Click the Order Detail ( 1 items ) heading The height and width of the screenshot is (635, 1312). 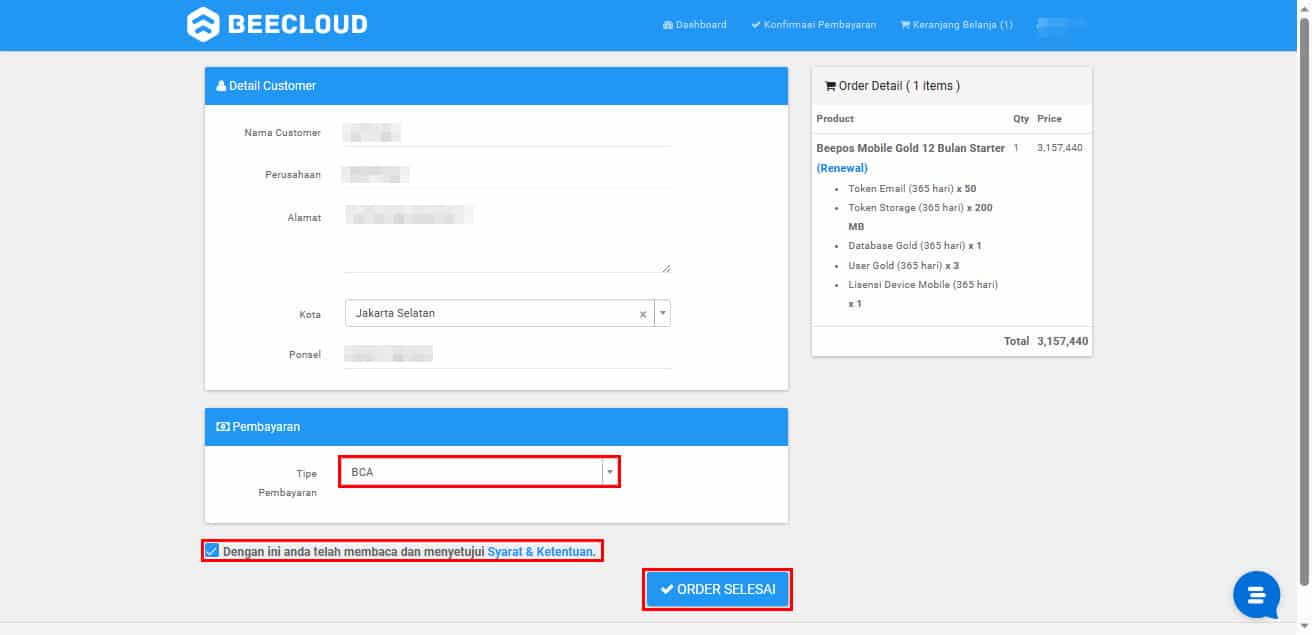891,86
